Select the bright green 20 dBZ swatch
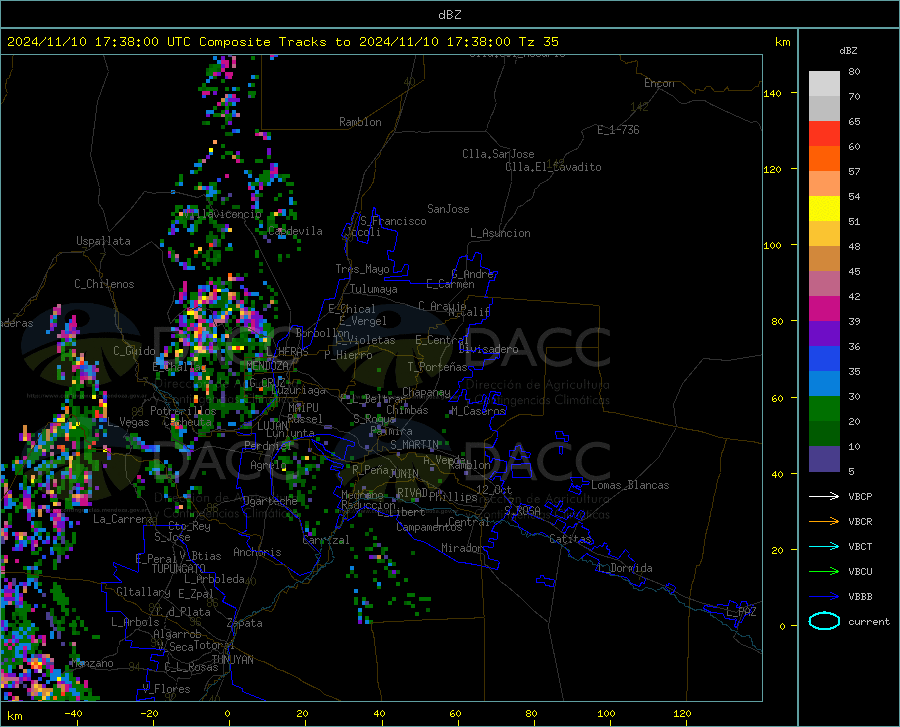The image size is (900, 727). [824, 409]
